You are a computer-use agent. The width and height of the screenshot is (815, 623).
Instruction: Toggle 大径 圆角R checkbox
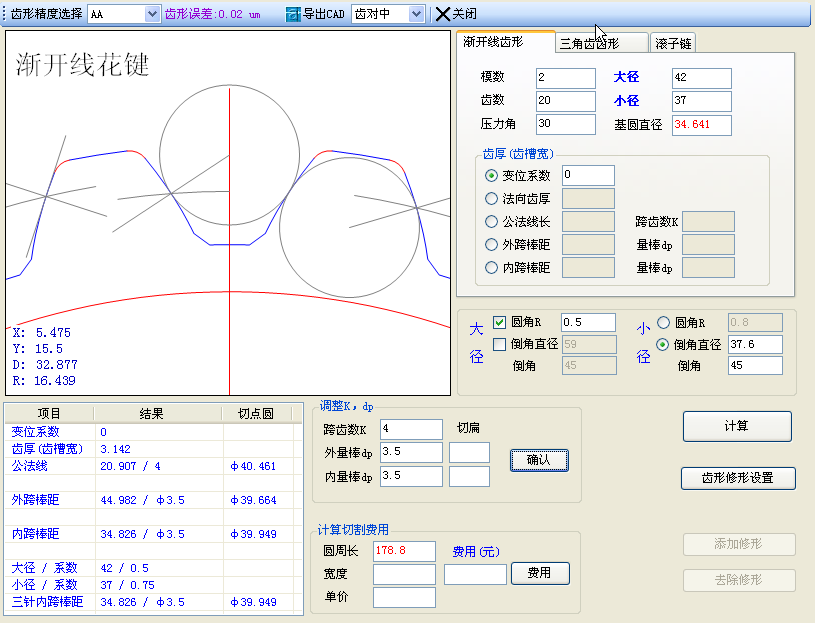[499, 322]
